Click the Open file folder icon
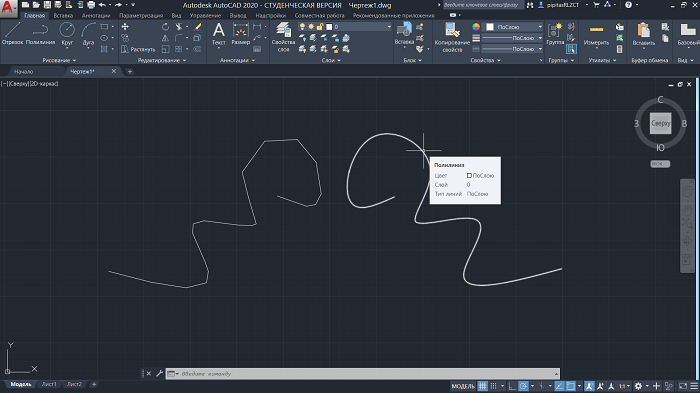700x393 pixels. click(36, 5)
